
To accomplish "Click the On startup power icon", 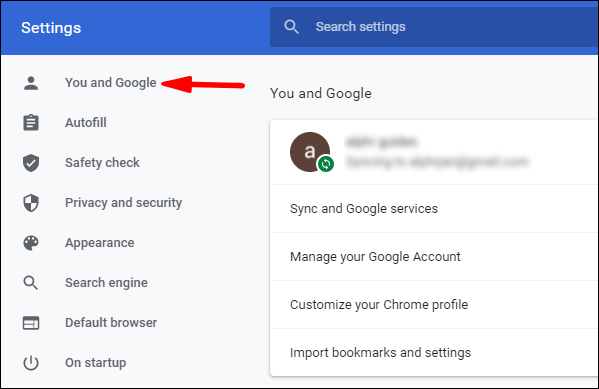I will pyautogui.click(x=31, y=363).
